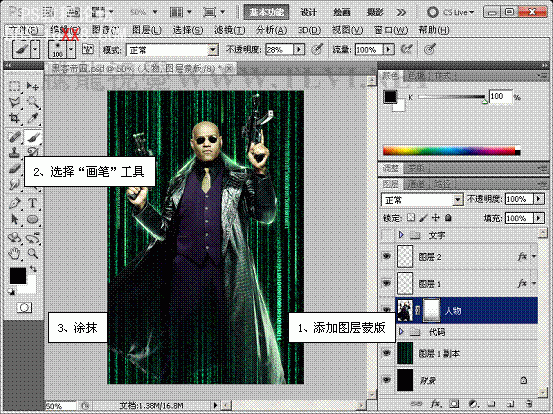Image resolution: width=553 pixels, height=414 pixels.
Task: Click the 基本功能 workspace button
Action: point(267,12)
